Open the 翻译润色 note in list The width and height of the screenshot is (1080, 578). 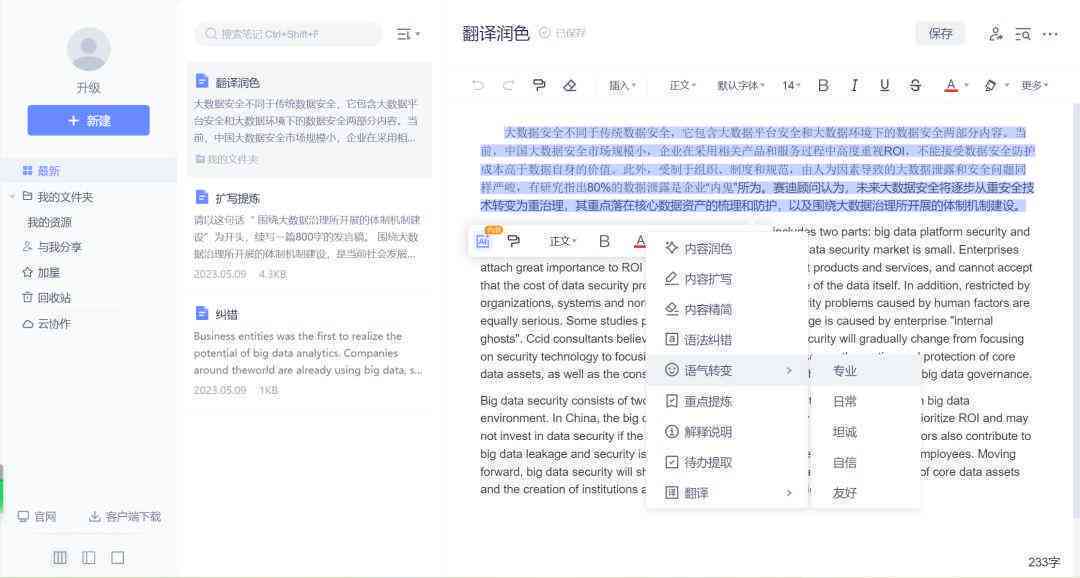[x=309, y=119]
